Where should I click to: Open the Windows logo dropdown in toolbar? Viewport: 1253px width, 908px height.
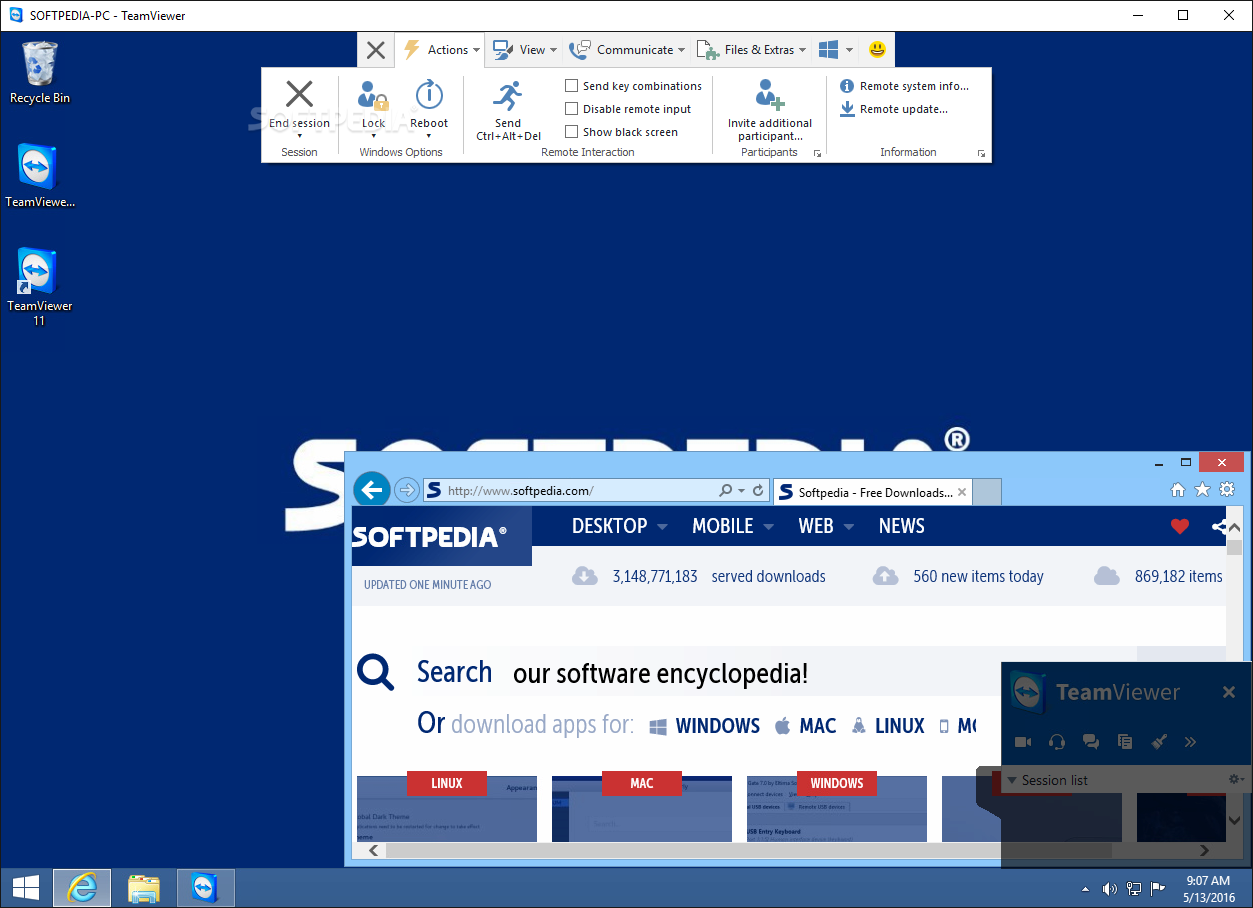[836, 50]
